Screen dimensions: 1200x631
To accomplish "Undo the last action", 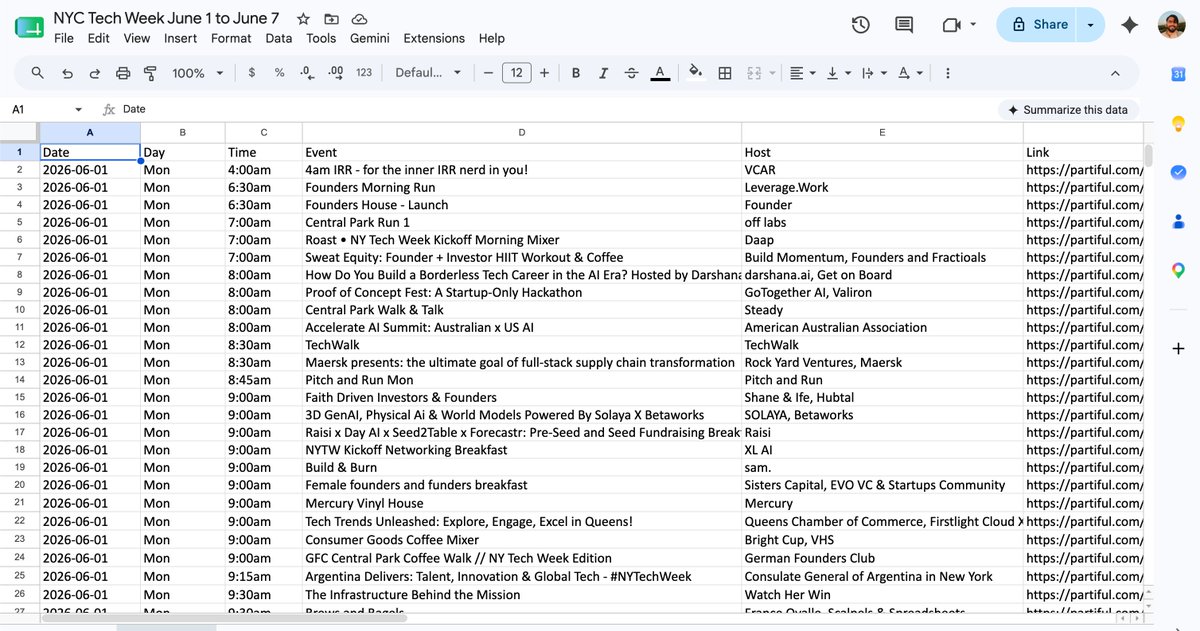I will (67, 73).
